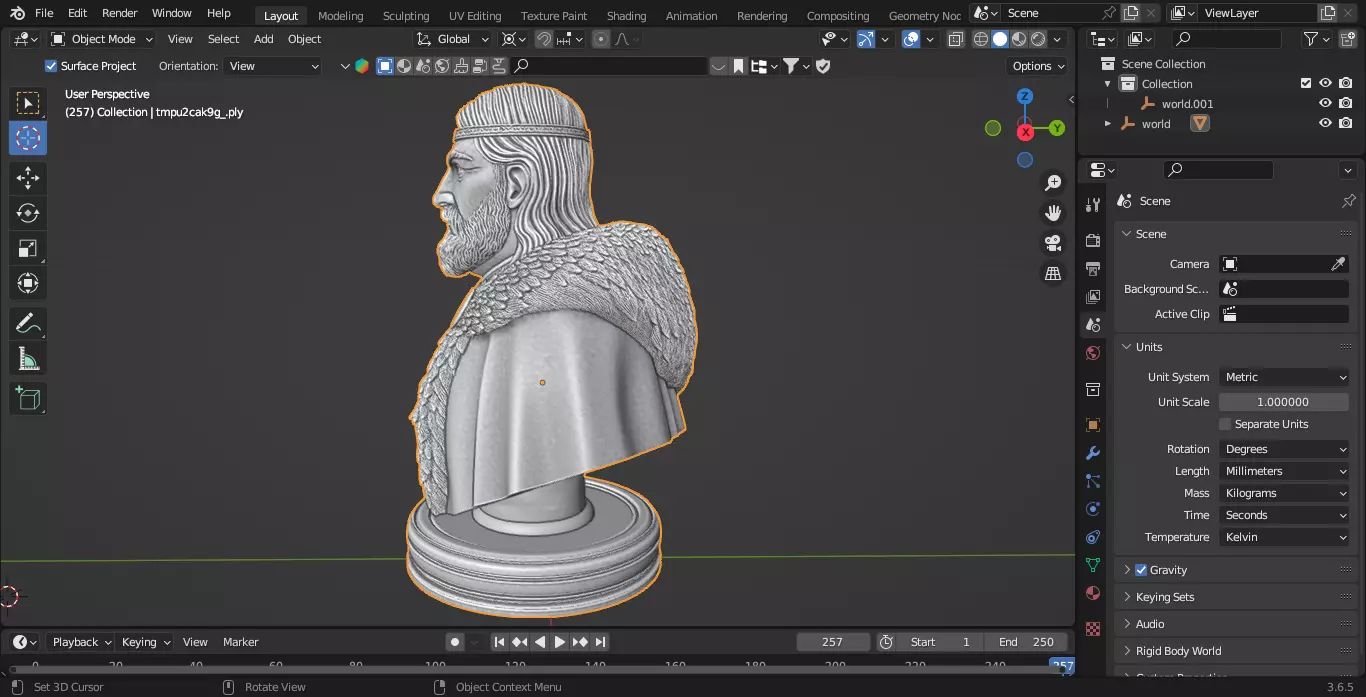Toggle camera view icon in viewport
This screenshot has height=697, width=1366.
(1053, 243)
